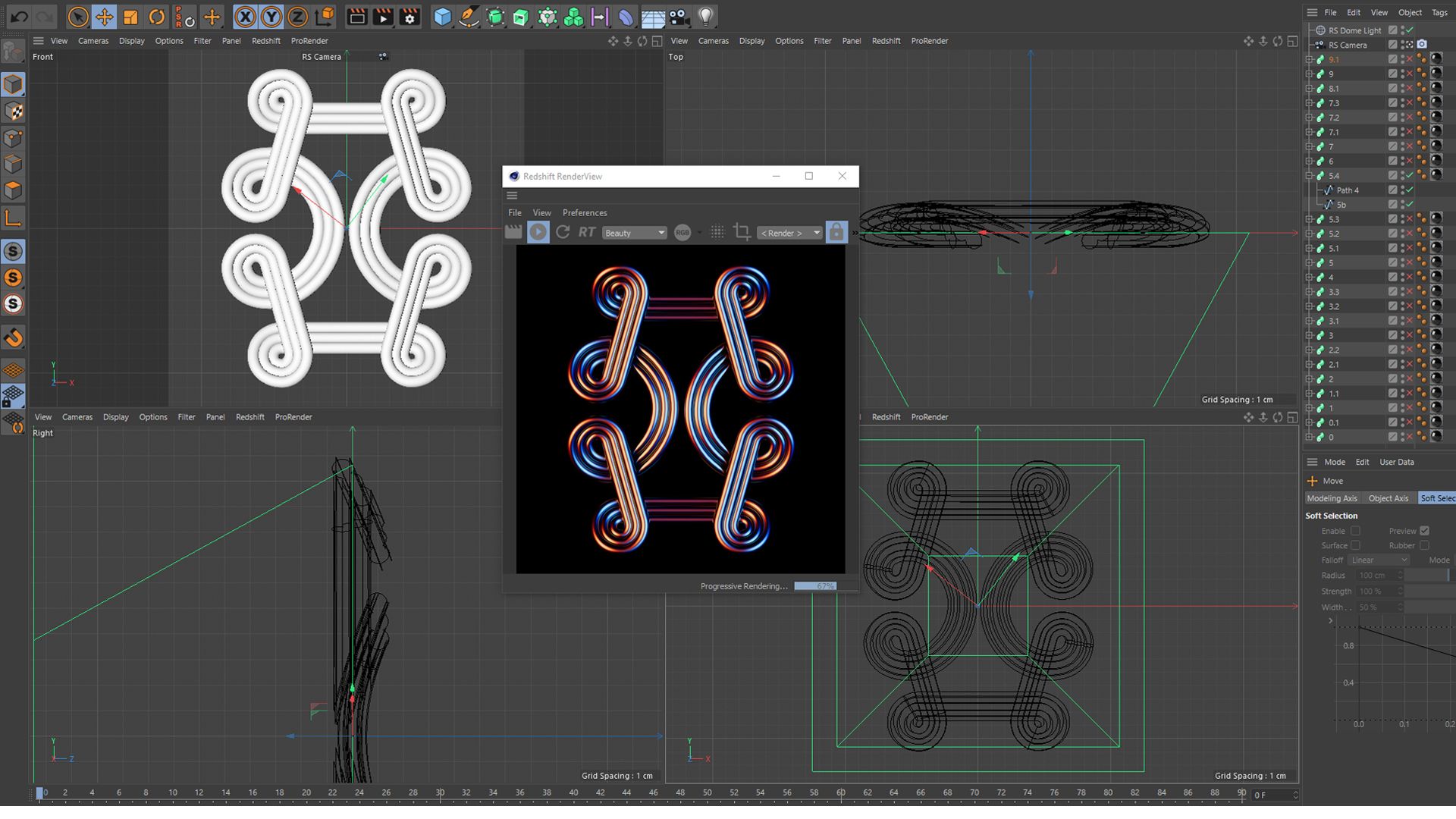
Task: Click the Extrude generator green cube icon
Action: click(521, 16)
